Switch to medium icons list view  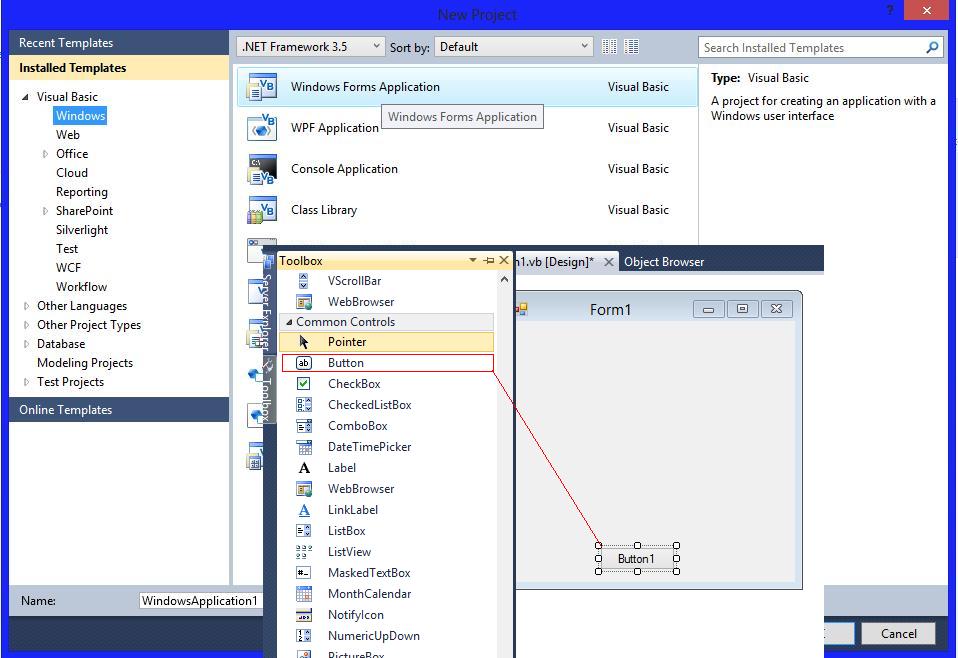631,46
